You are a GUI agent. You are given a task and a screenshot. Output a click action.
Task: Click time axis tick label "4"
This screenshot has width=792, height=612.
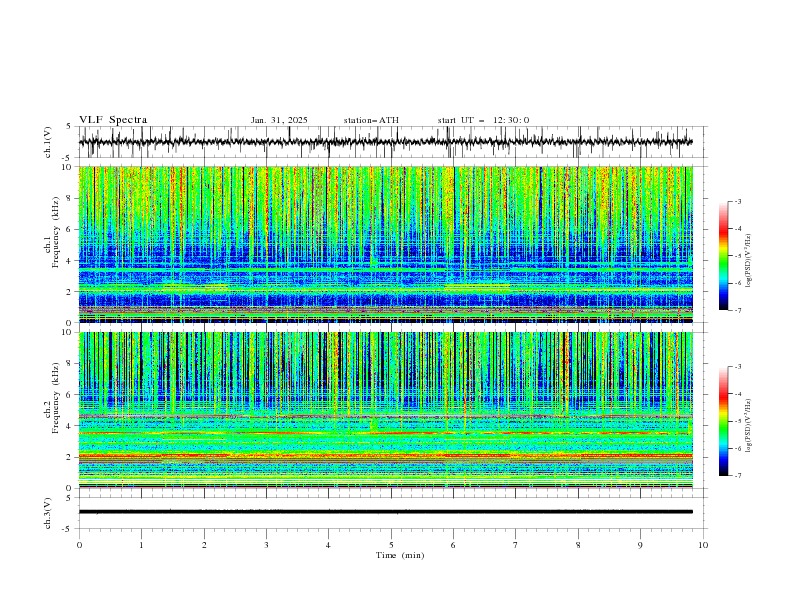pos(328,545)
